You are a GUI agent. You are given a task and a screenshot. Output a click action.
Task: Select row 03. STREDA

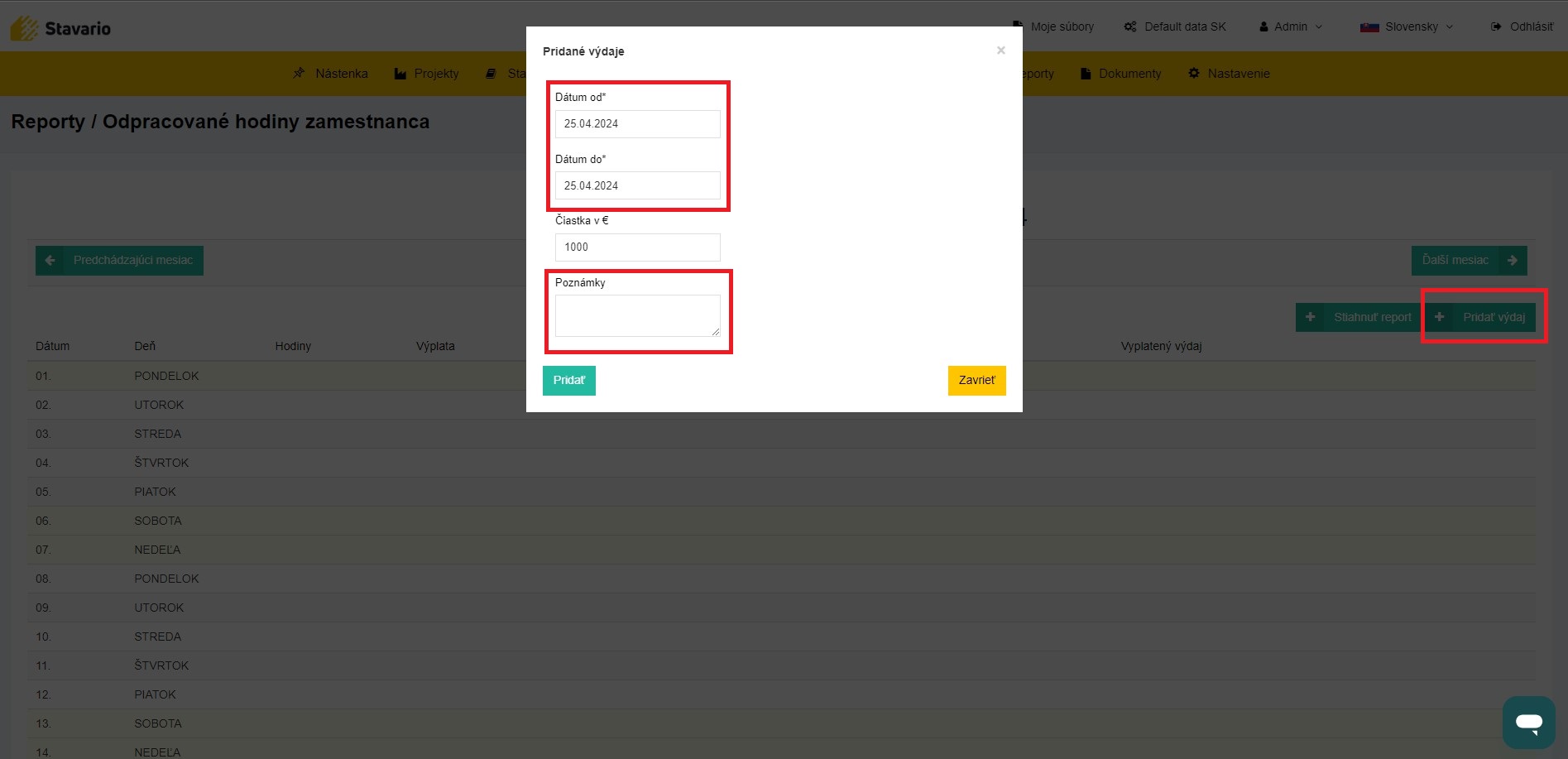point(781,434)
